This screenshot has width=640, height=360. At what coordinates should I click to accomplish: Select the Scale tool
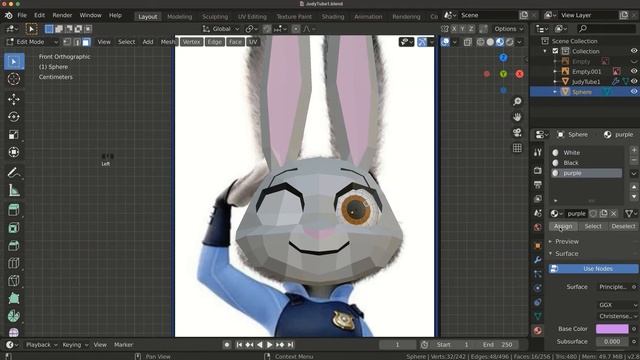point(14,134)
